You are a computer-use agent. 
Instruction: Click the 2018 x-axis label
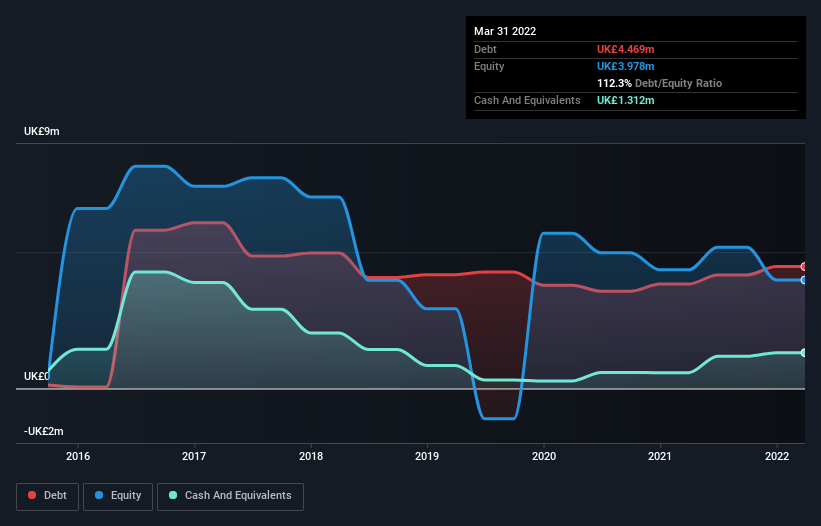point(311,456)
